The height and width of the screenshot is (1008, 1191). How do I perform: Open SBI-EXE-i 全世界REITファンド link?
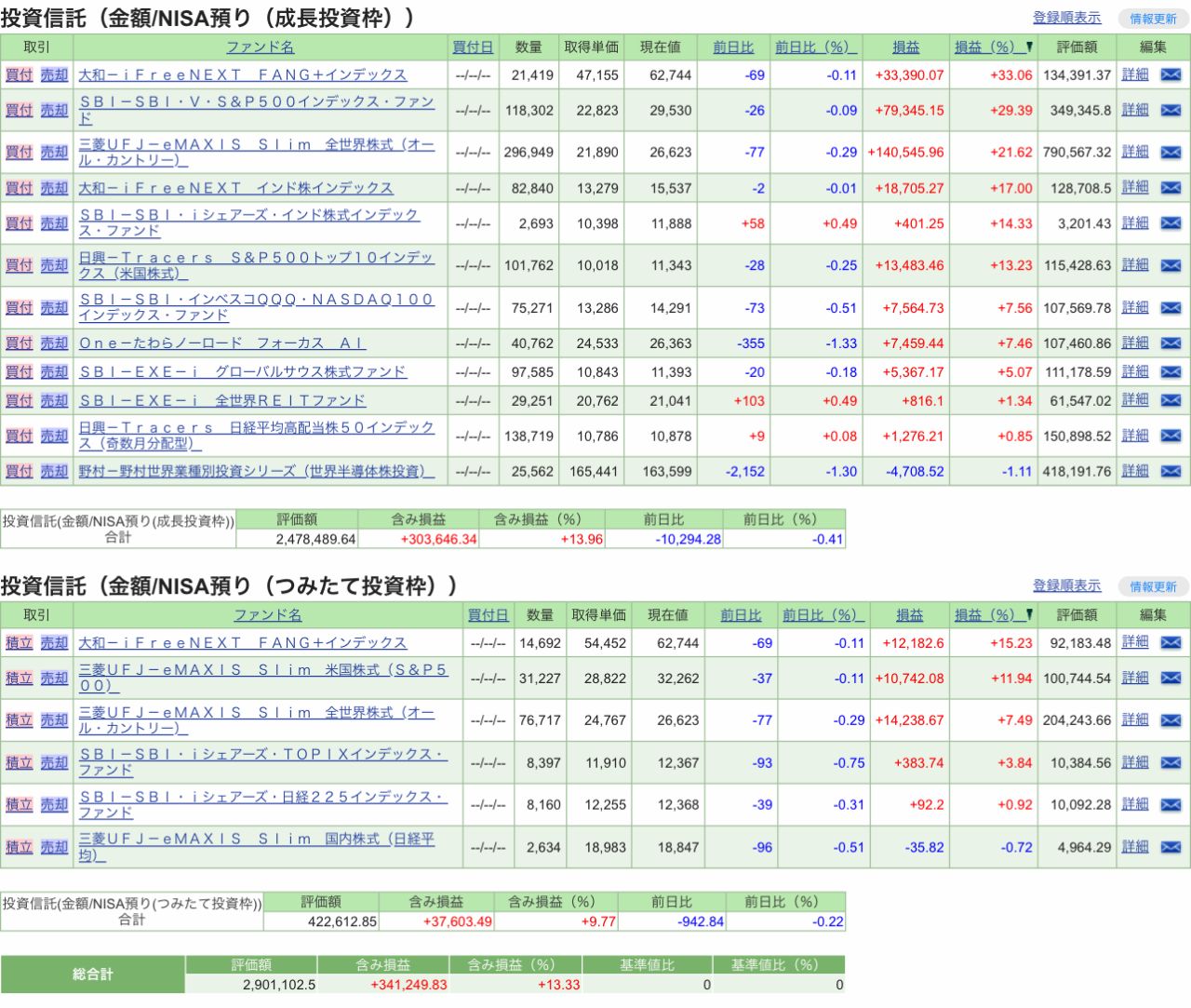(222, 400)
